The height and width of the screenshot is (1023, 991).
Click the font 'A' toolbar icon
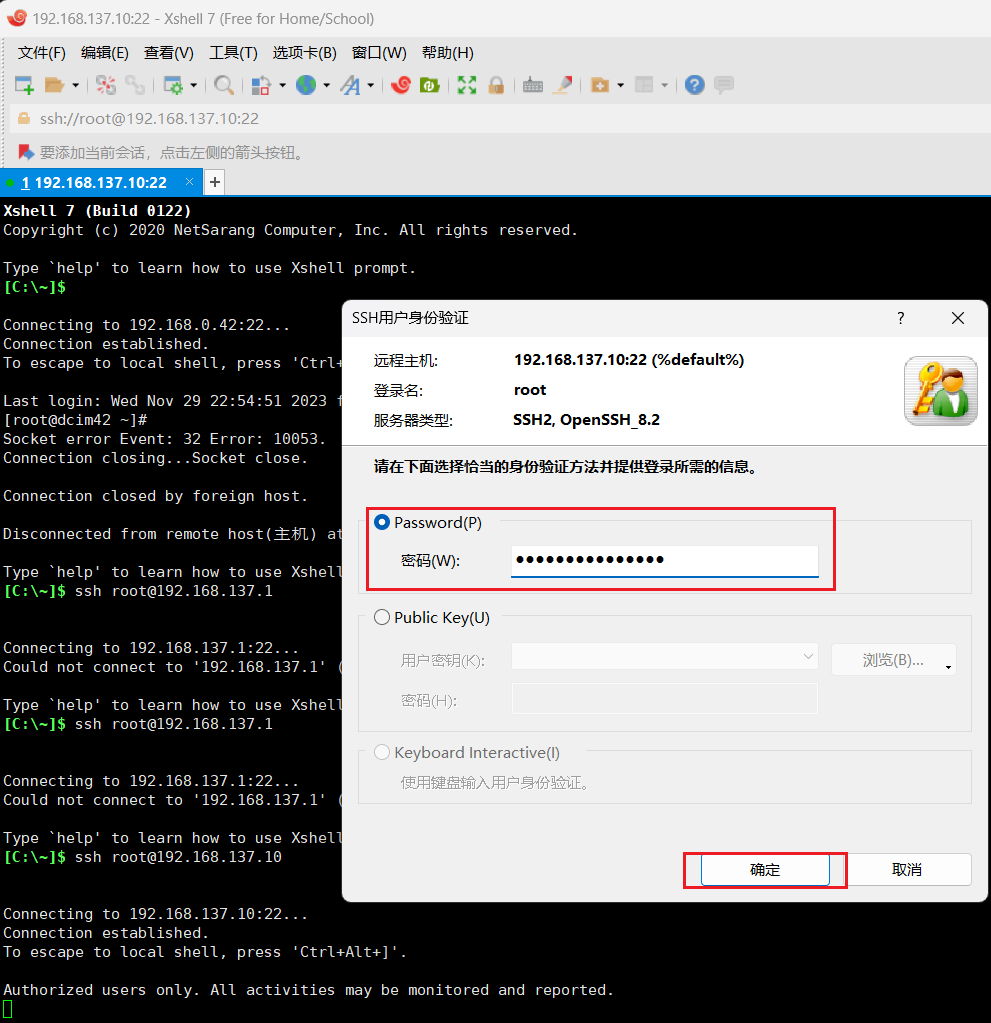pyautogui.click(x=350, y=85)
